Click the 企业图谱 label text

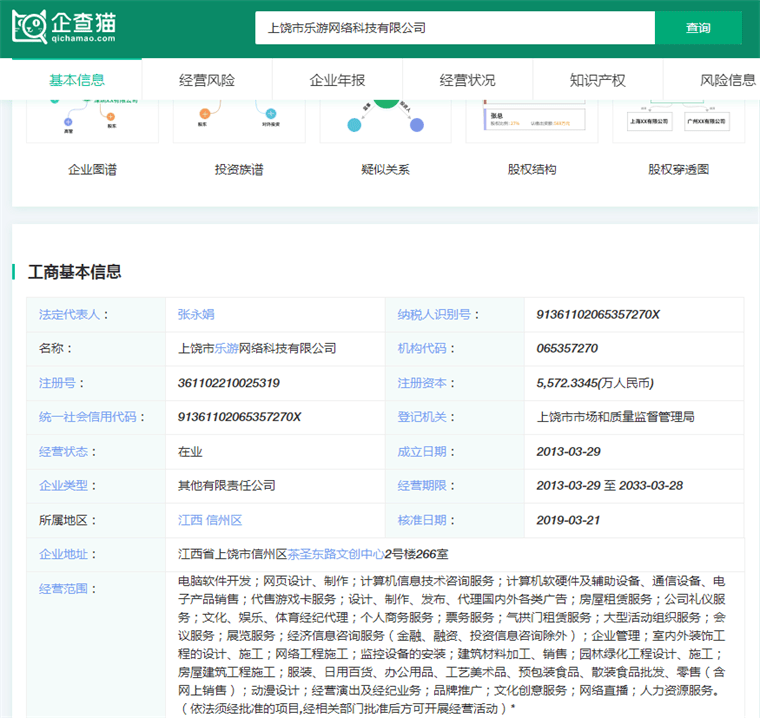click(x=92, y=169)
